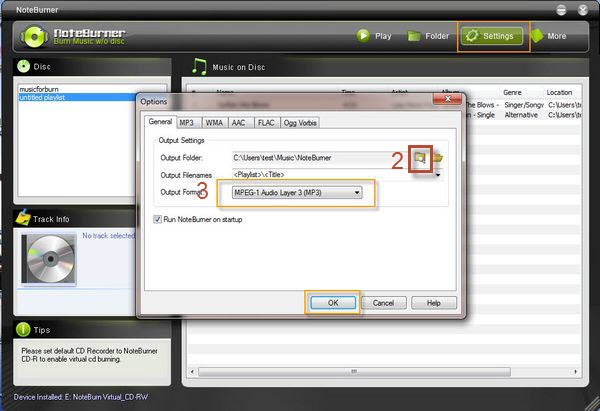Click the Output Folder path field
Screen dimensions: 600x411
tap(321, 158)
